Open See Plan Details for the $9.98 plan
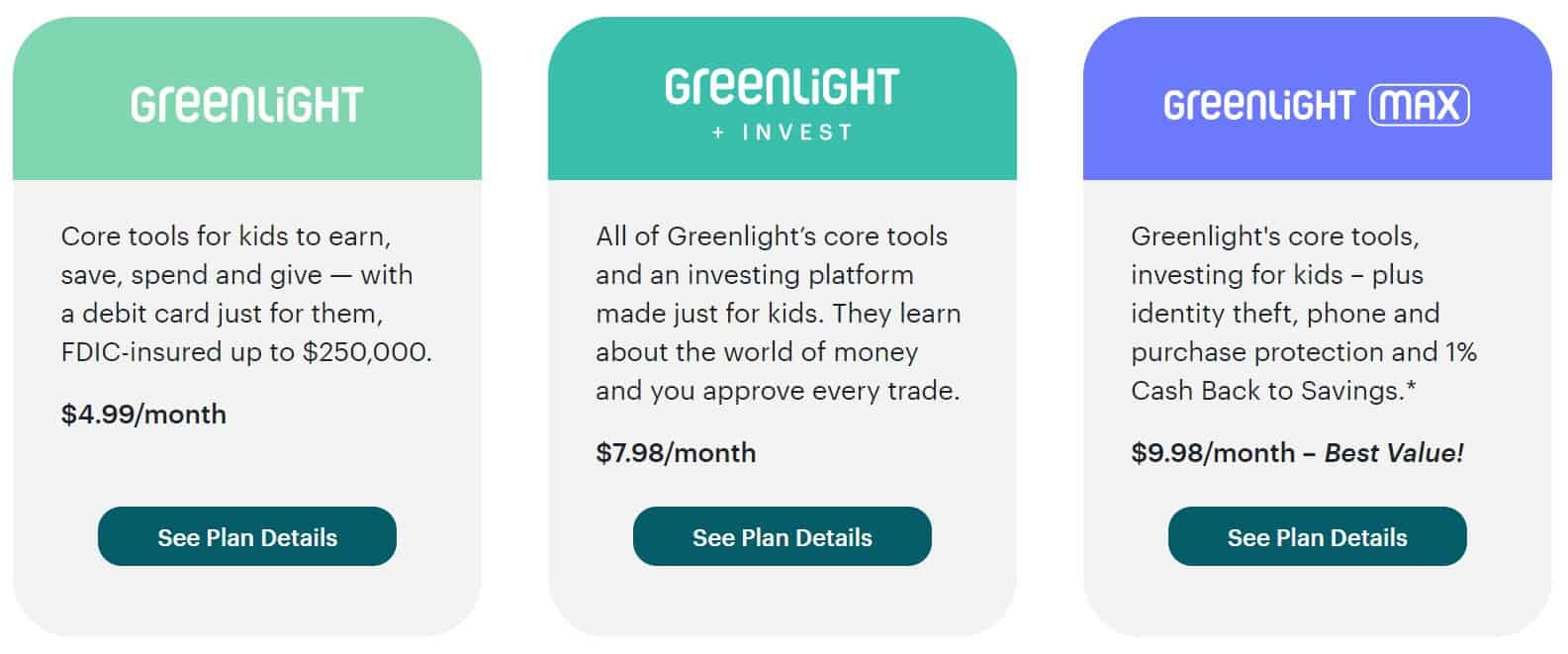Screen dimensions: 1568x654 click(1318, 536)
